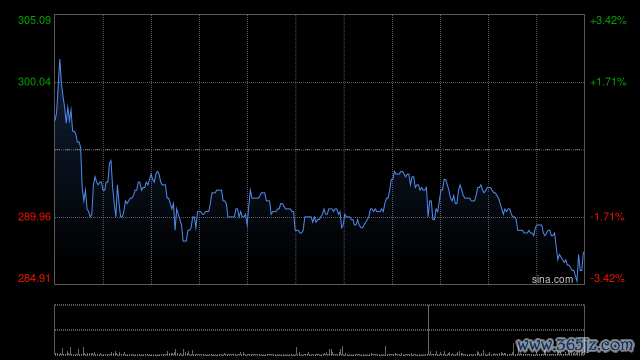Click the dashed middle reference line
Screen dimensions: 640x360
[x=319, y=150]
